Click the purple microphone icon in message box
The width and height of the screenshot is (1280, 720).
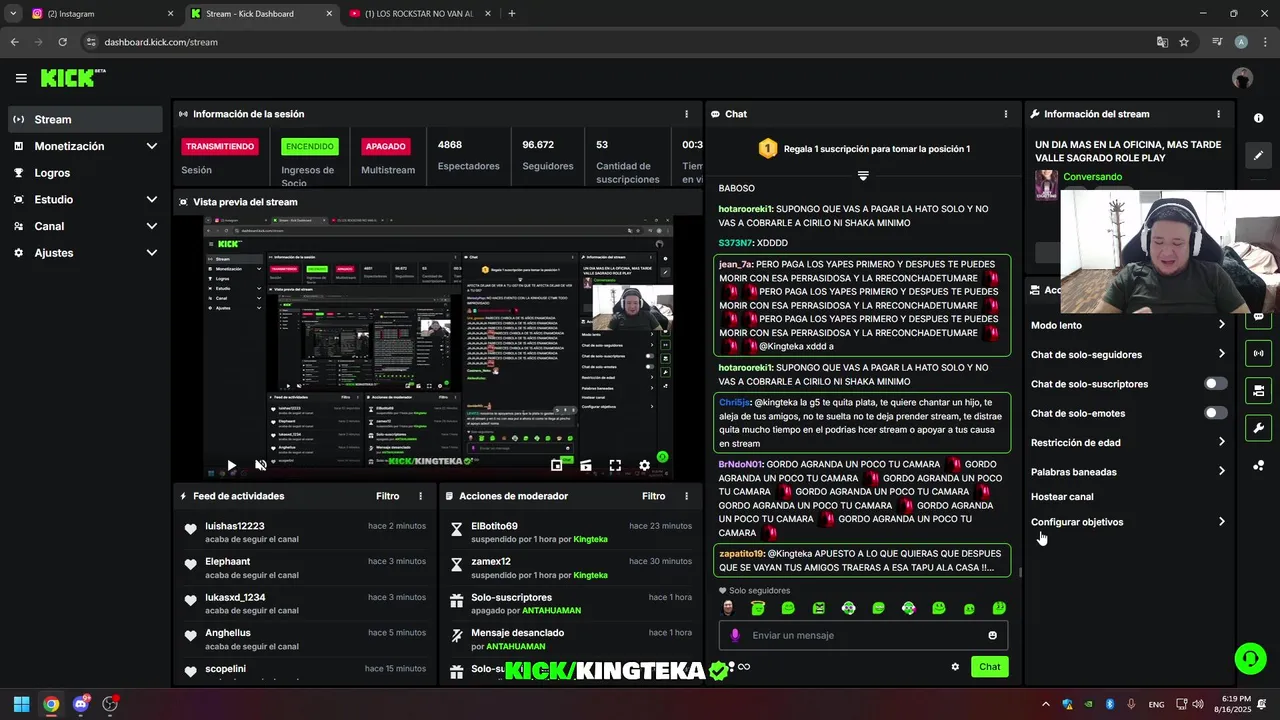[735, 635]
